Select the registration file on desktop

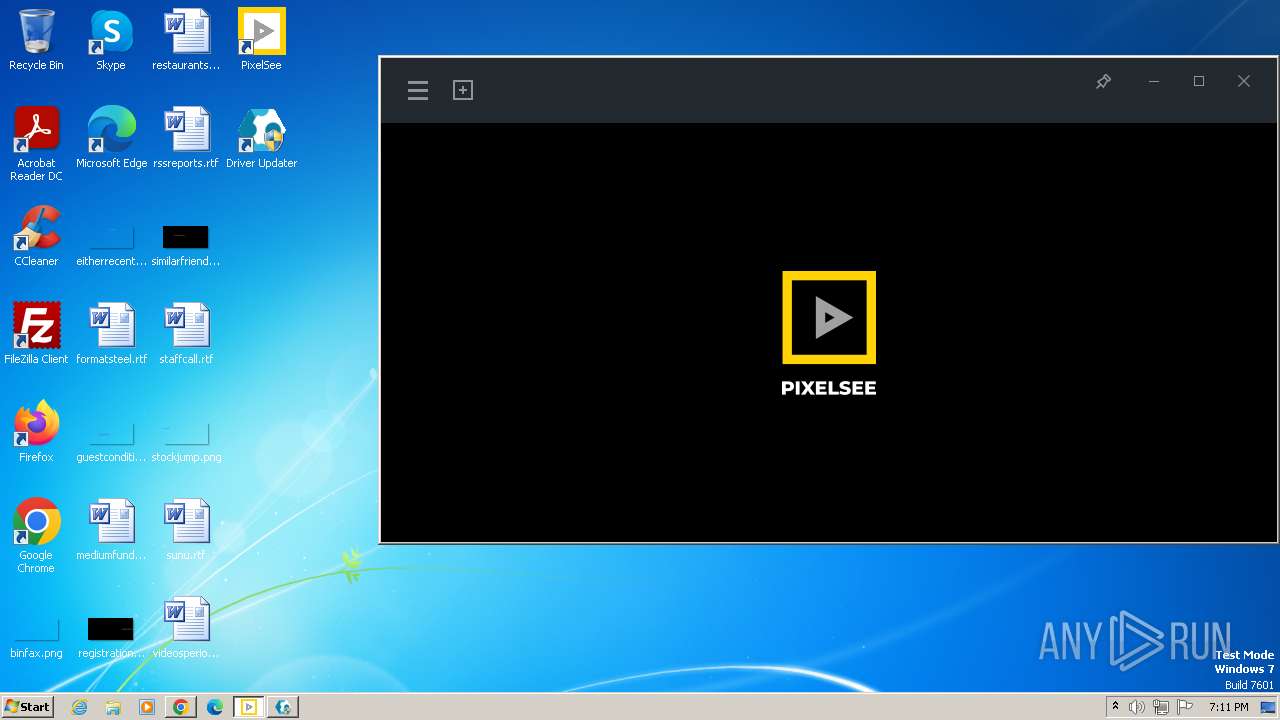[111, 637]
